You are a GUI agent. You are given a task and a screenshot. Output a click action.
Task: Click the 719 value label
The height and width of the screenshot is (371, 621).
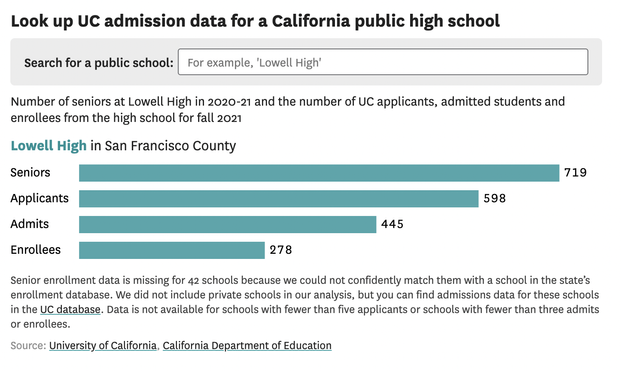click(575, 173)
